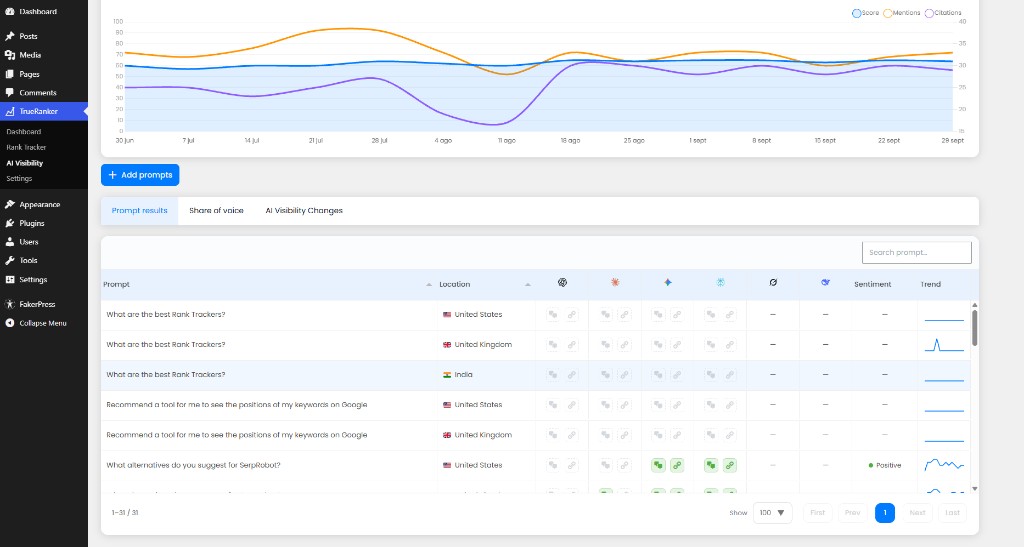Click the First pagination button
1024x547 pixels.
[x=818, y=513]
